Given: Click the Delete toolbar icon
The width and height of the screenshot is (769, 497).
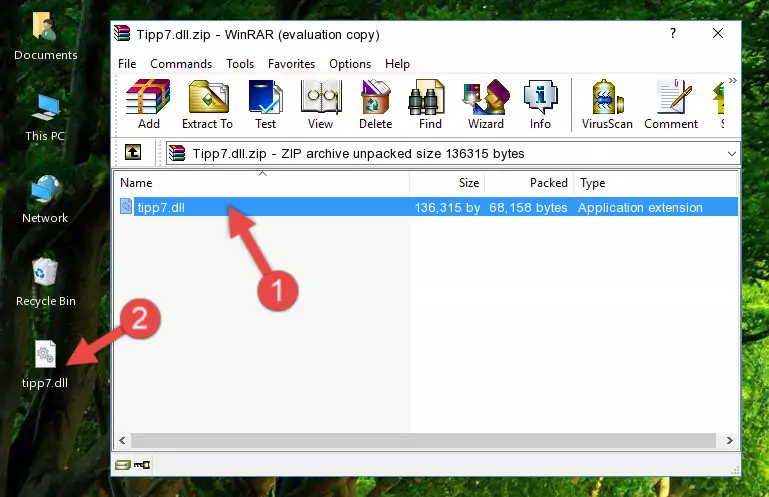Looking at the screenshot, I should (376, 104).
